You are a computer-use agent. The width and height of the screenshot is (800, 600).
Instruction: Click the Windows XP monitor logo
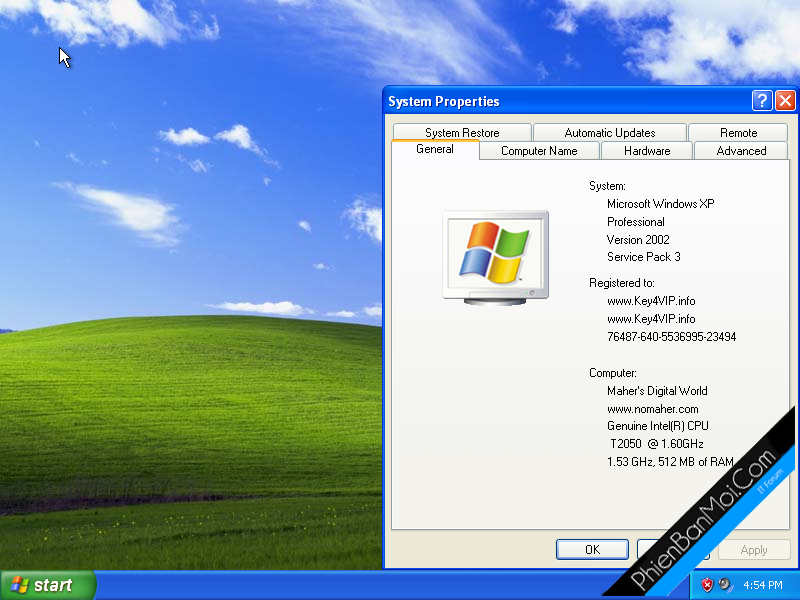(x=495, y=258)
